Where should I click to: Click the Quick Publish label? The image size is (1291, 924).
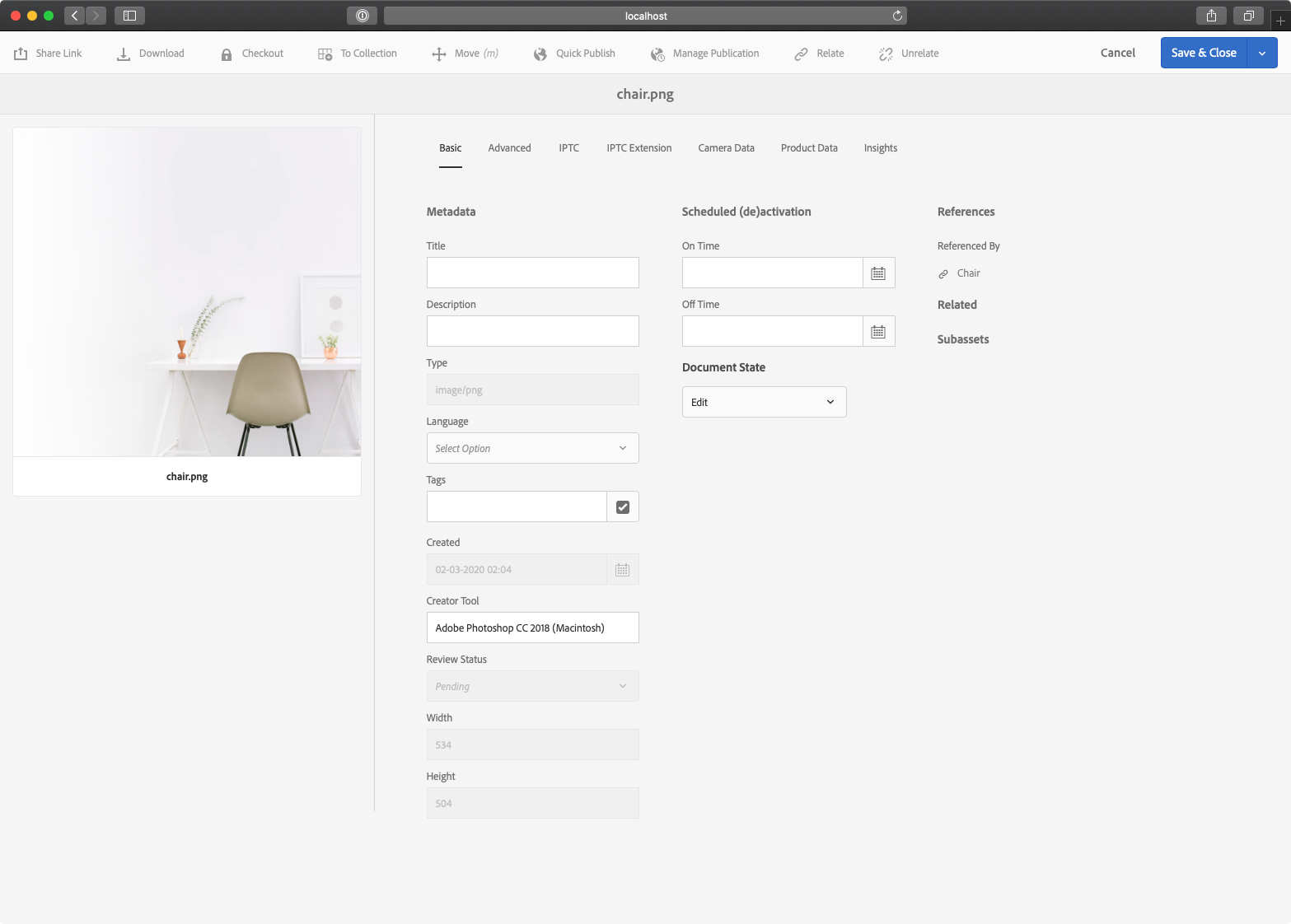586,54
